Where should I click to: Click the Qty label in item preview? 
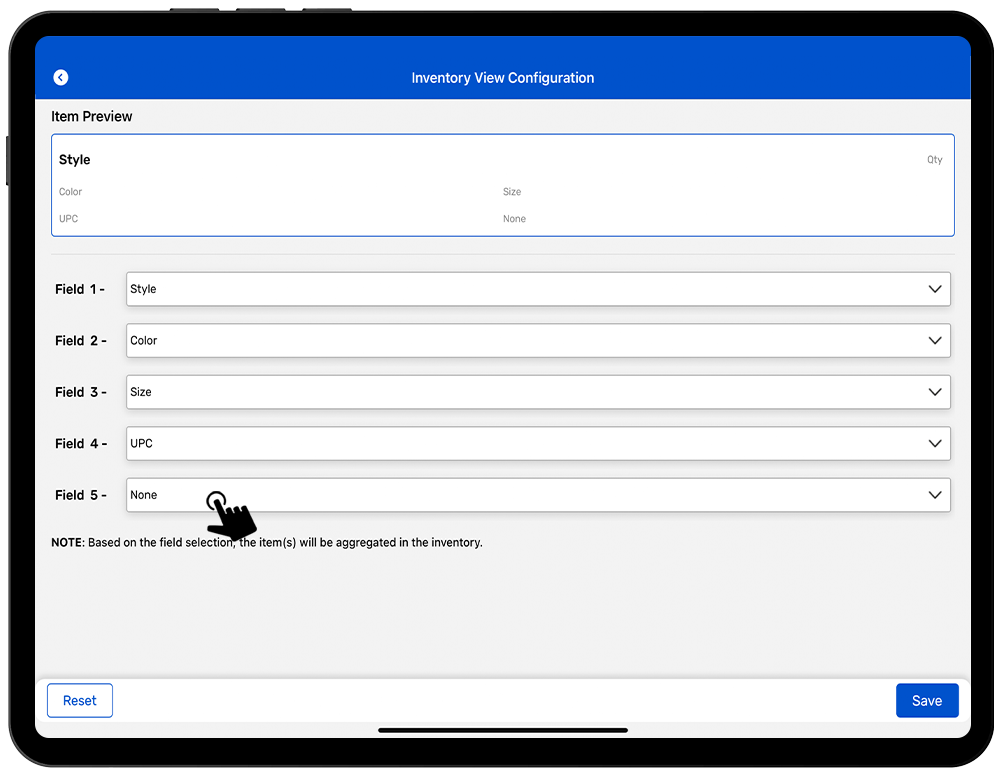934,160
